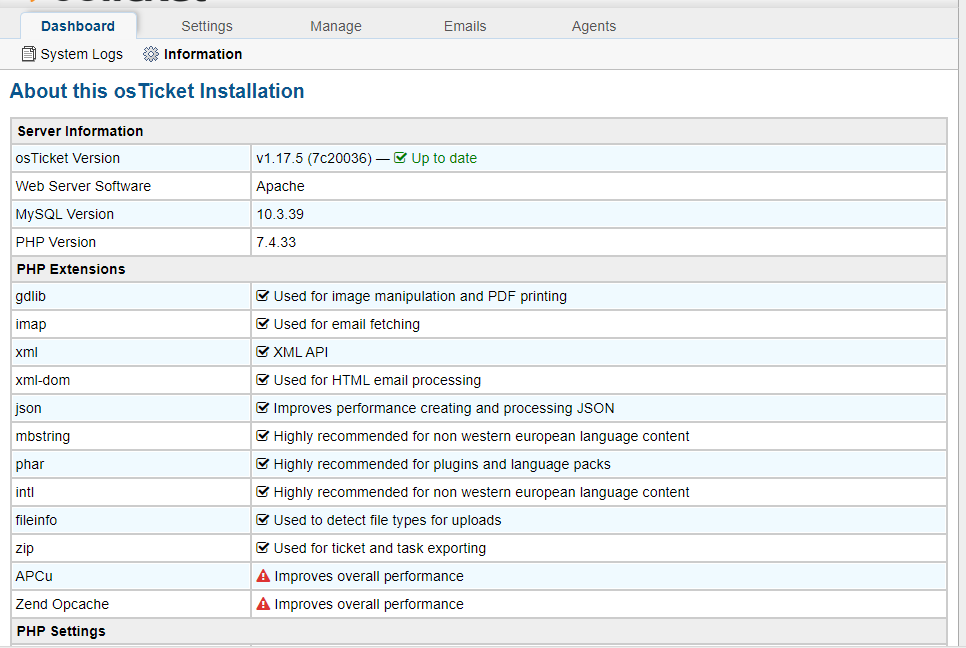The height and width of the screenshot is (648, 966).
Task: Click the gdlib checkmark icon
Action: (x=263, y=296)
